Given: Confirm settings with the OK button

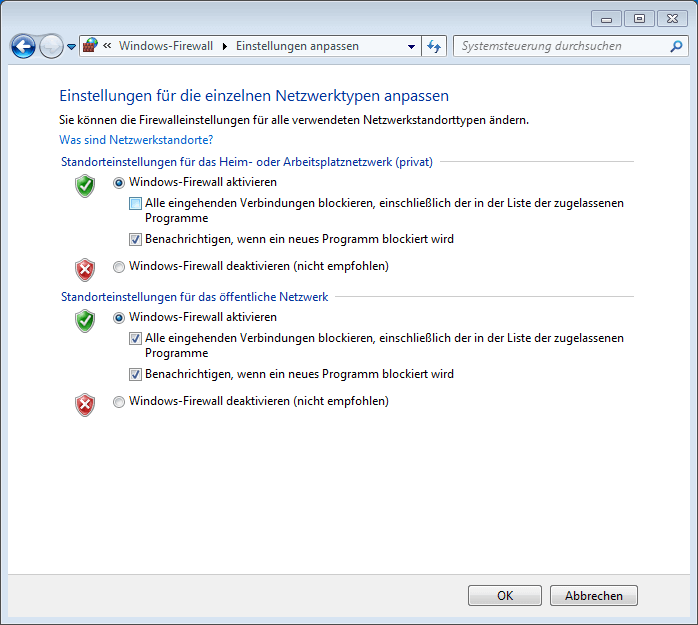Looking at the screenshot, I should coord(505,596).
